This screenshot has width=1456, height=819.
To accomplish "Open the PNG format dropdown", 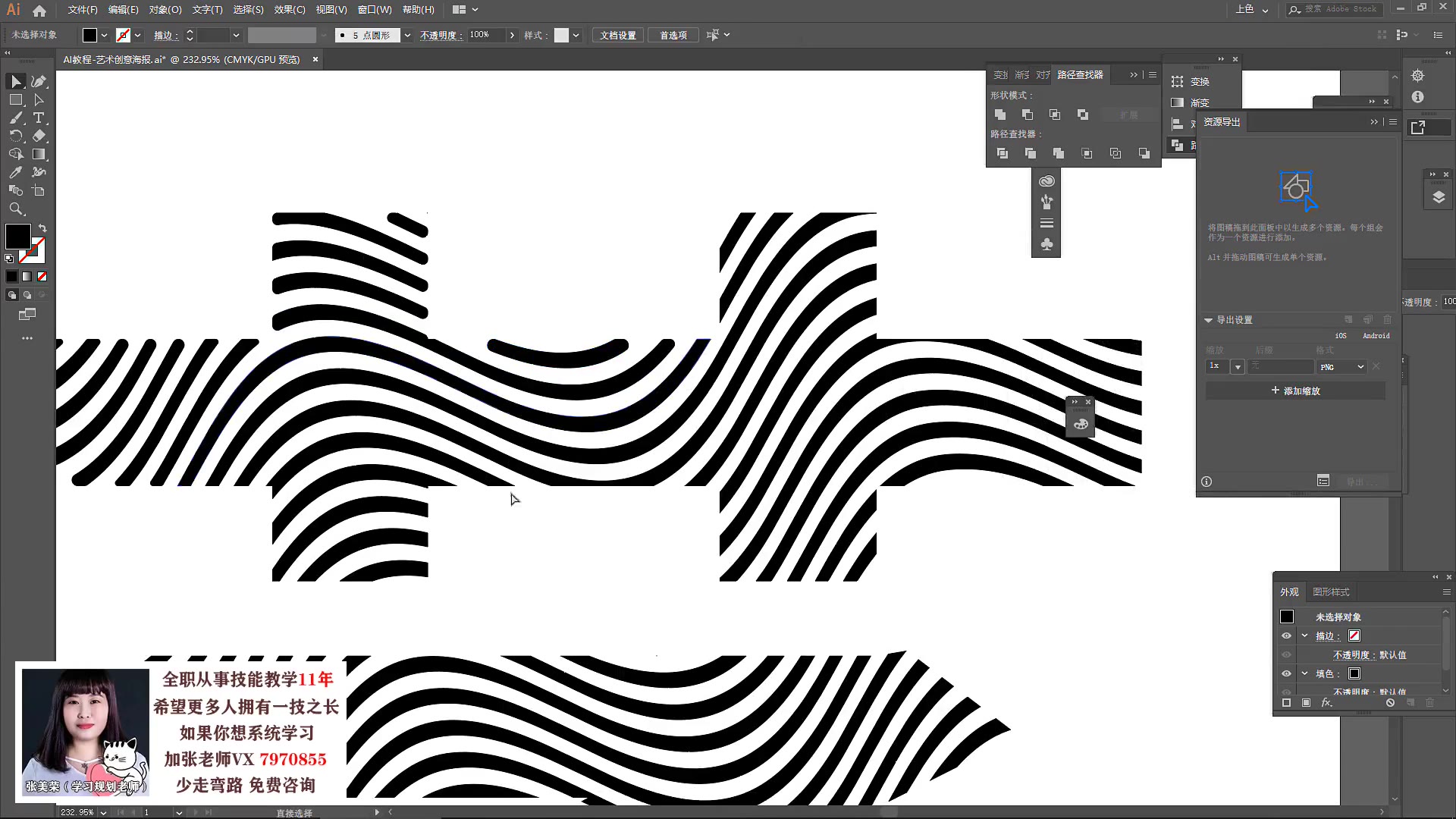I will point(1341,367).
